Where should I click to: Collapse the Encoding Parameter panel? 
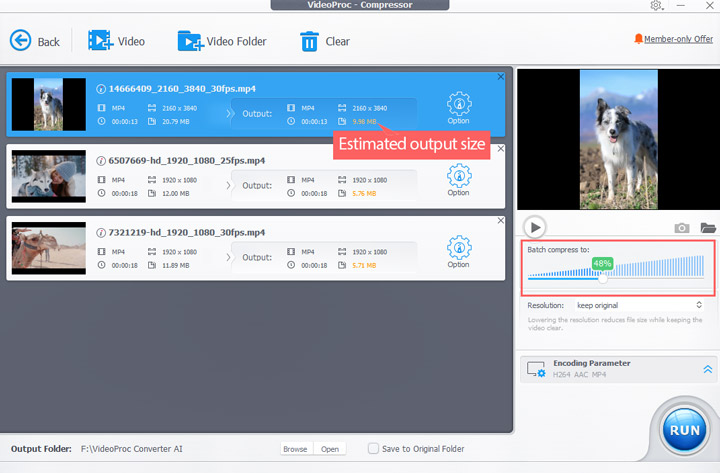[707, 370]
